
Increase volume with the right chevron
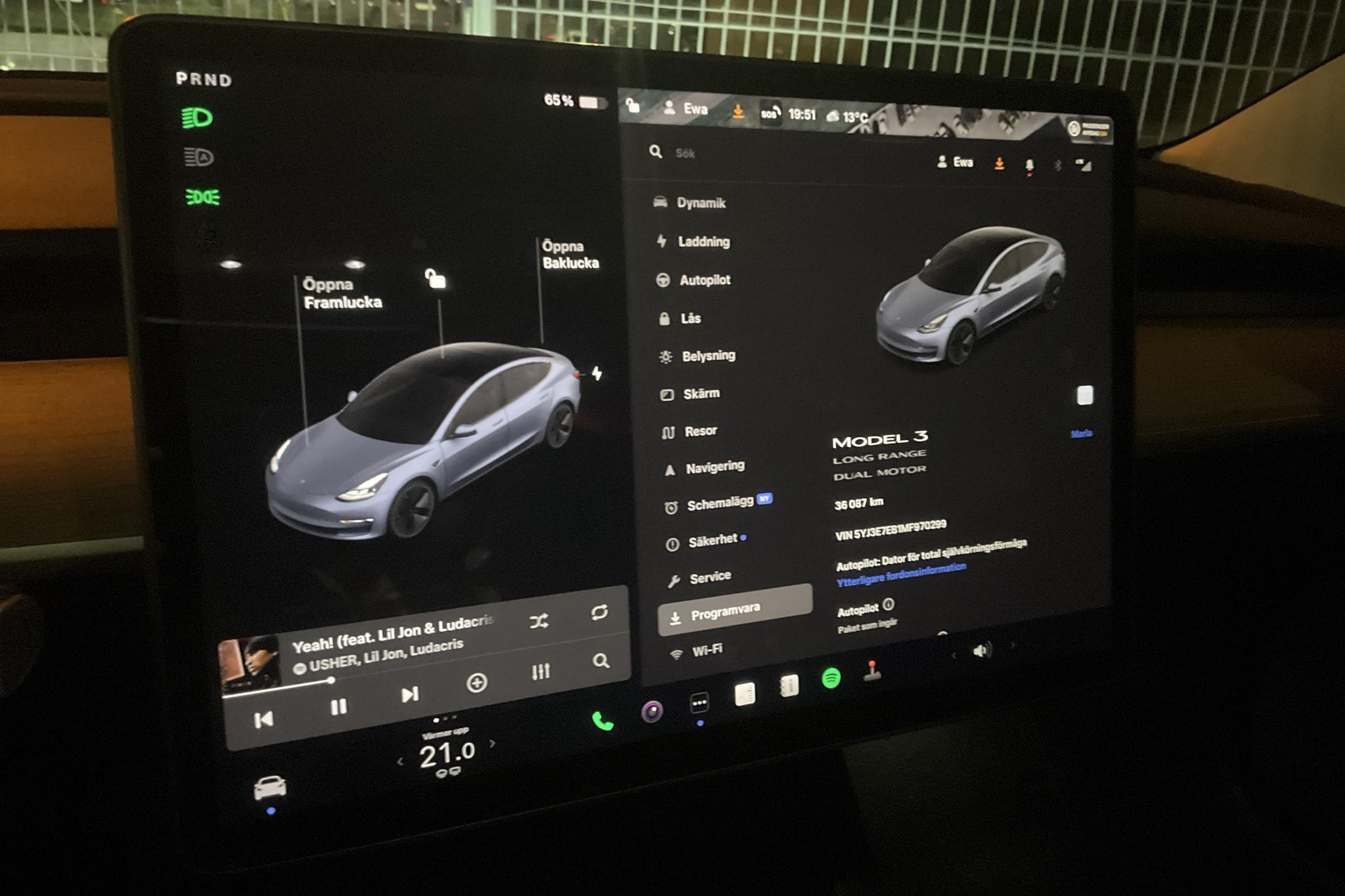click(x=1012, y=645)
